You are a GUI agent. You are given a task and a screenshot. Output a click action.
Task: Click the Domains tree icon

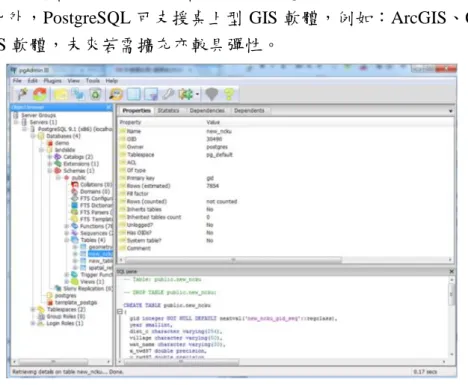click(75, 192)
